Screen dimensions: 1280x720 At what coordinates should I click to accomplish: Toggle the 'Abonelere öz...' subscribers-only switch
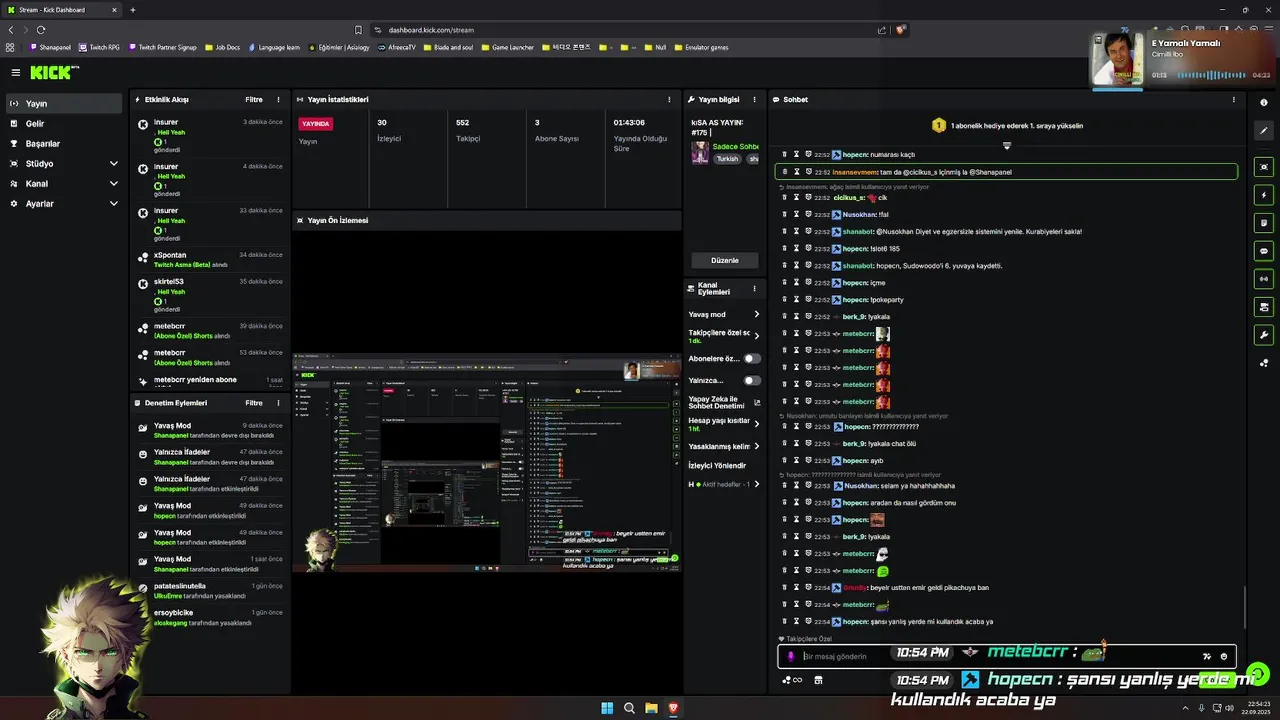coord(752,358)
